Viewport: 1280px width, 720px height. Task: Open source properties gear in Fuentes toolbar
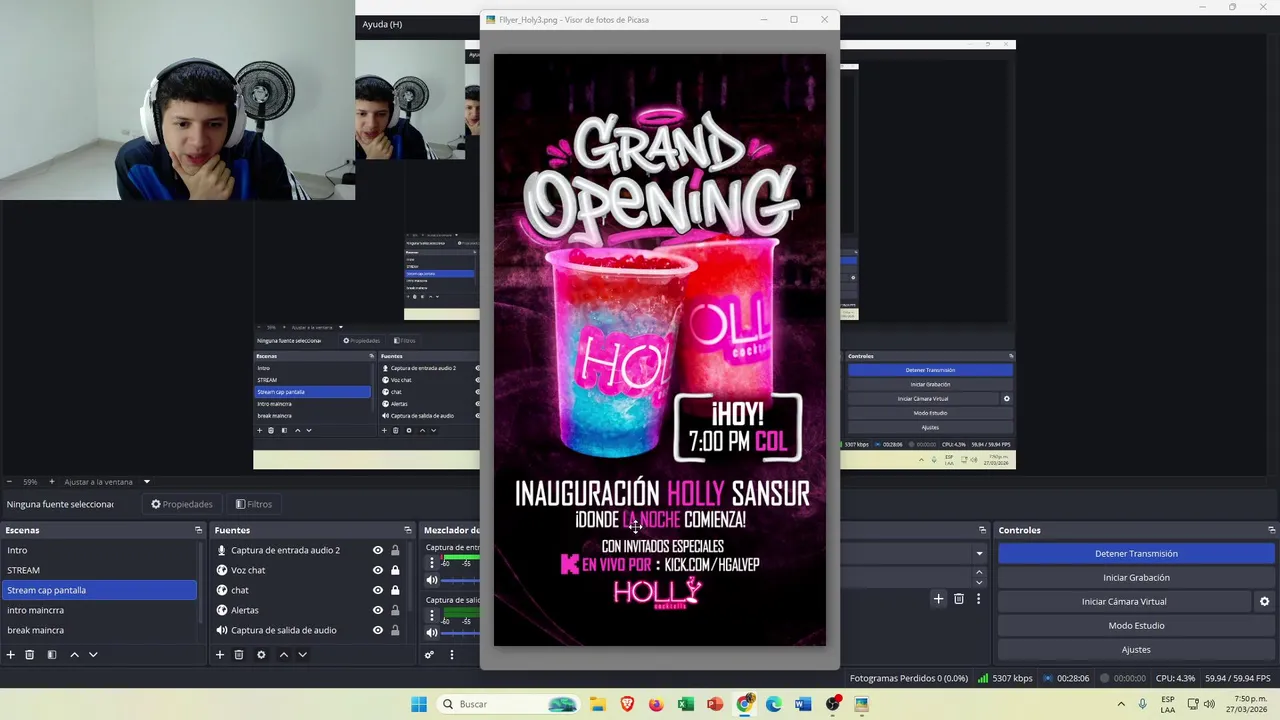point(261,655)
